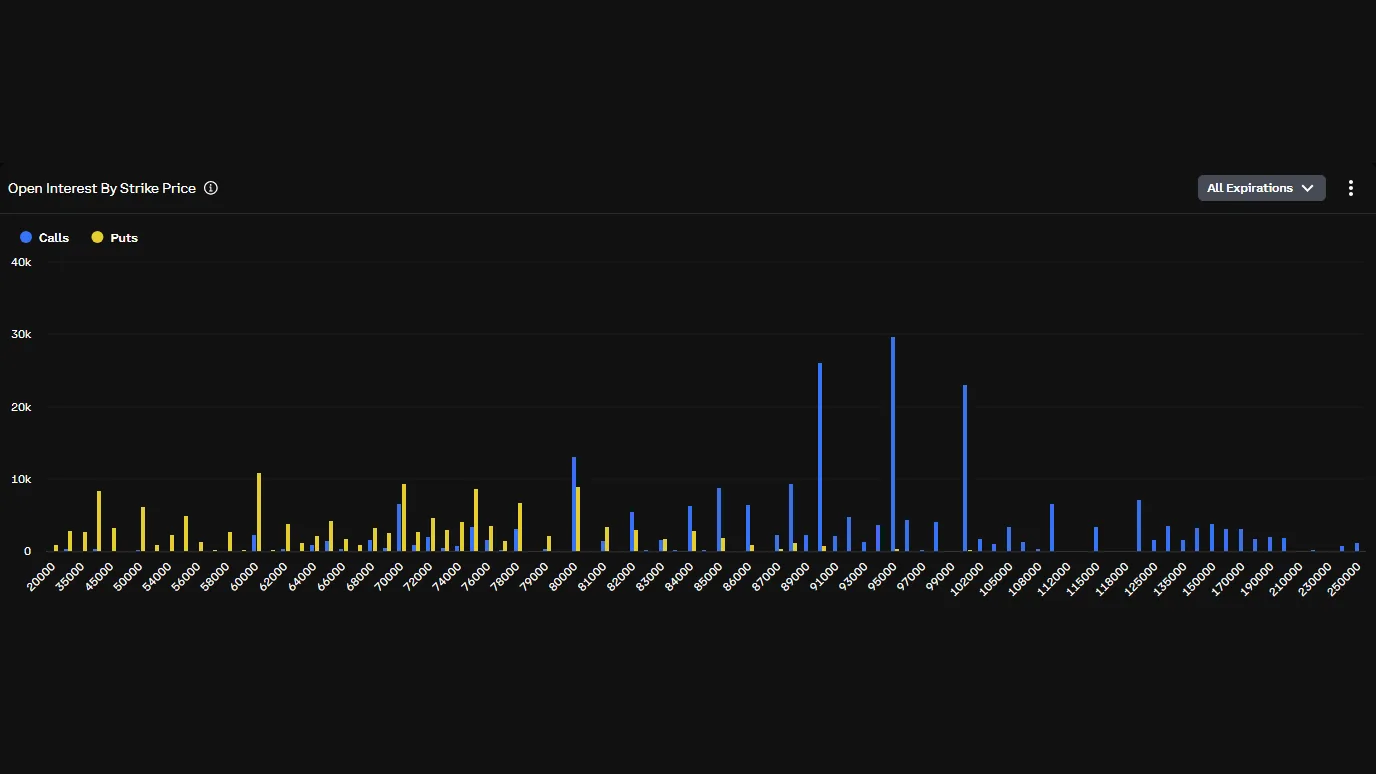Open the three-dot more options menu

tap(1351, 188)
